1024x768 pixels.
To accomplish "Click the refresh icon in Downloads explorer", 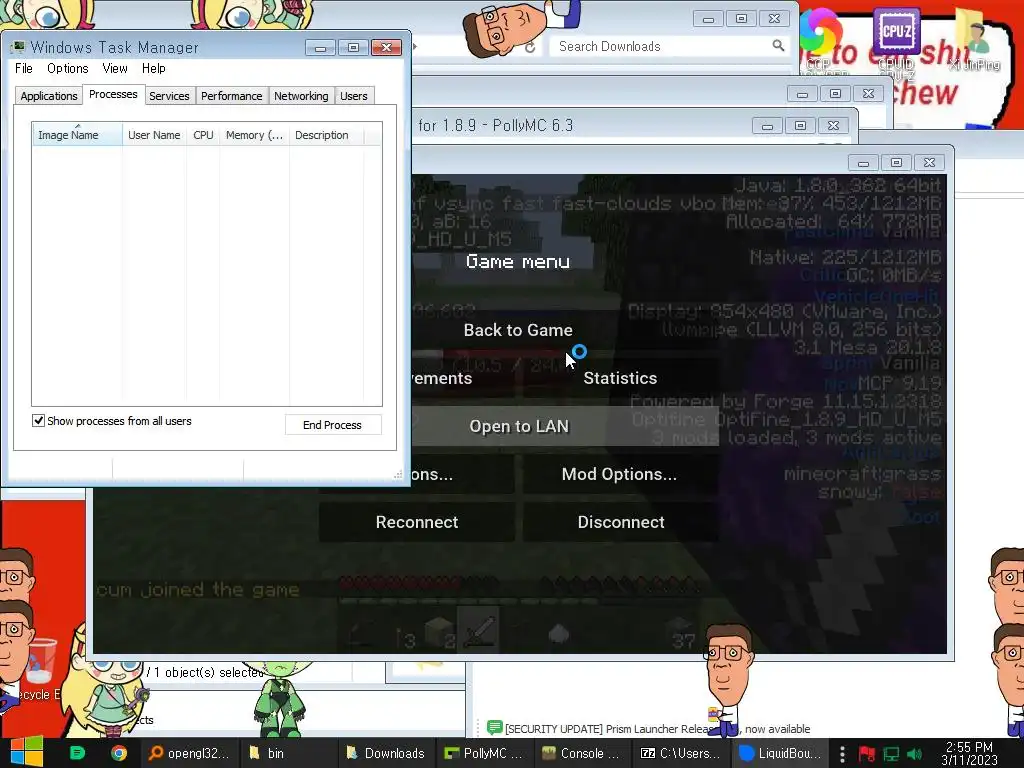I will tap(530, 47).
